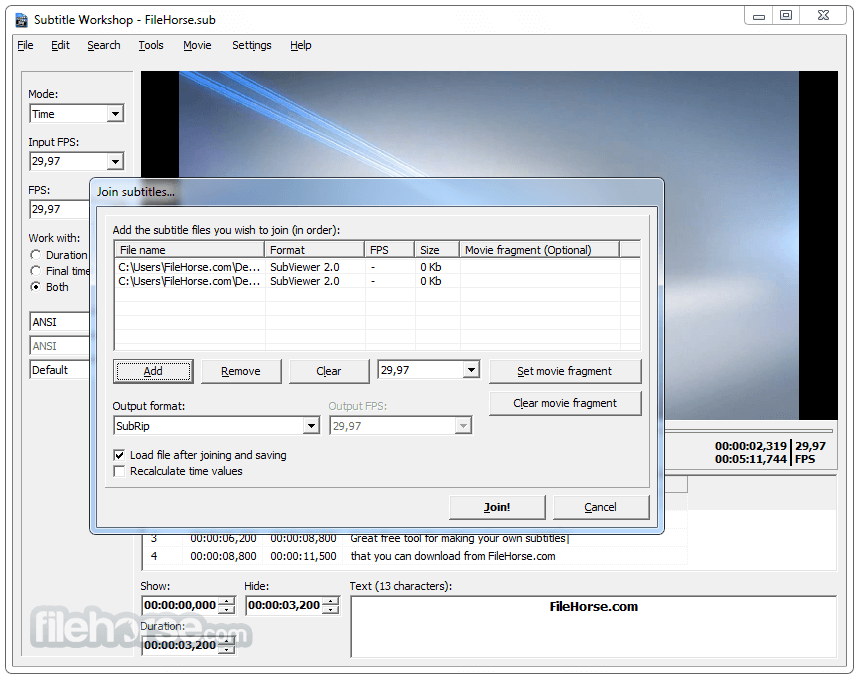The height and width of the screenshot is (678, 858).
Task: Decrease the Duration with down arrow
Action: click(x=226, y=650)
